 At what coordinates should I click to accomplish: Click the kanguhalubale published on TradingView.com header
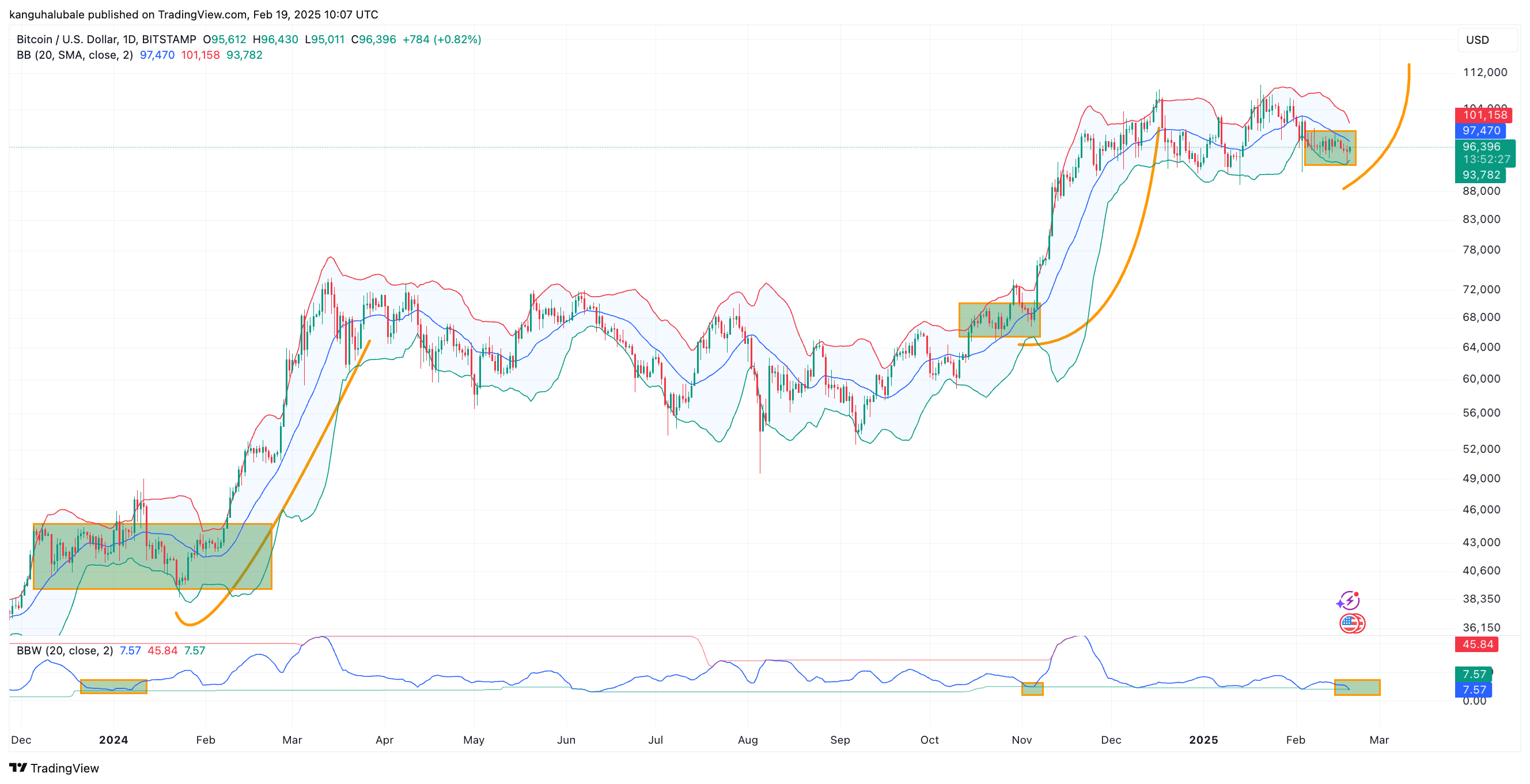click(194, 14)
